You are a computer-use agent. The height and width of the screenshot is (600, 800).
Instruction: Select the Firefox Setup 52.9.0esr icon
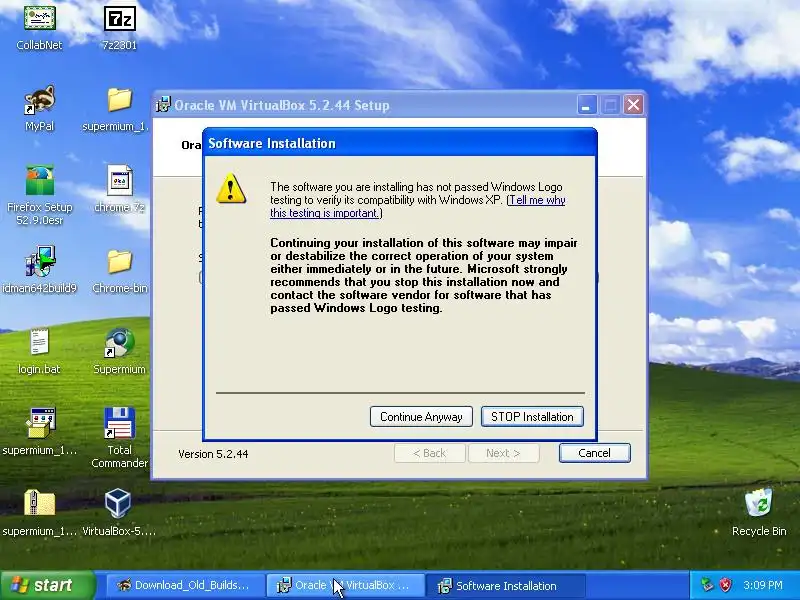(39, 180)
